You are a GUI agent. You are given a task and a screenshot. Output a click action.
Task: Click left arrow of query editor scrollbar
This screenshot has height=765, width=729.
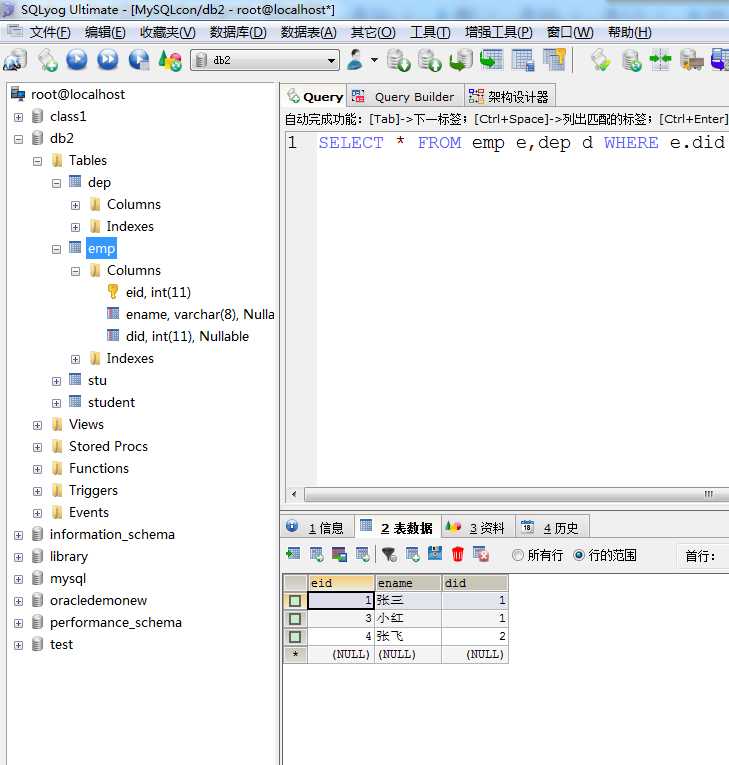click(294, 494)
